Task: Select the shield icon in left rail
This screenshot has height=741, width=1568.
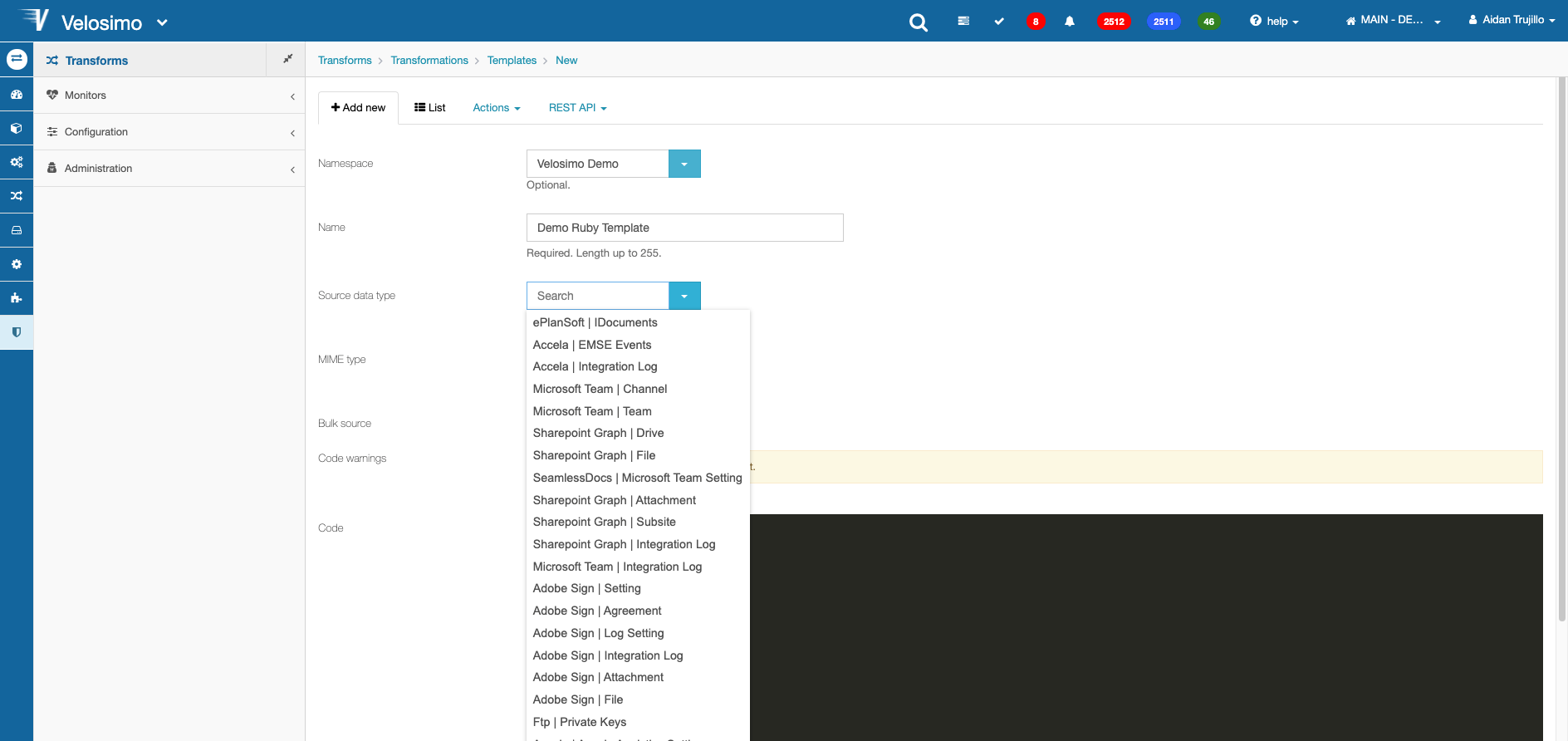Action: click(17, 332)
